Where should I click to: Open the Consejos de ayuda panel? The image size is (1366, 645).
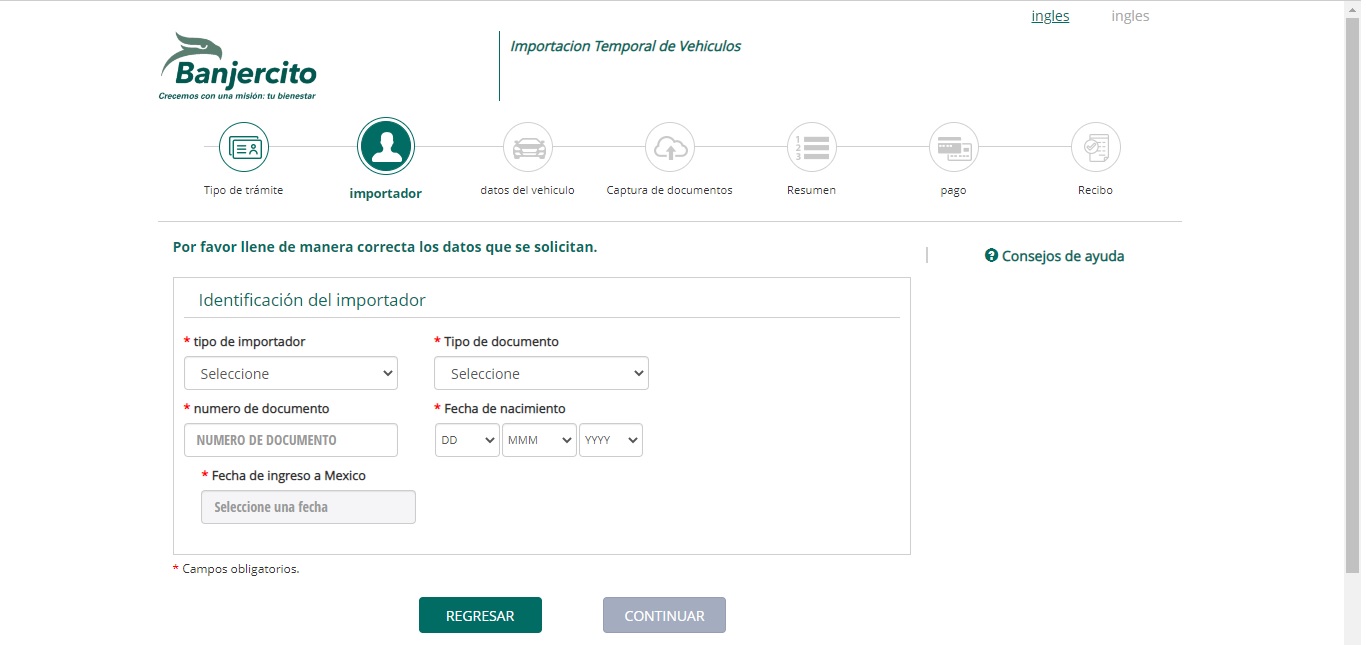(x=1063, y=255)
